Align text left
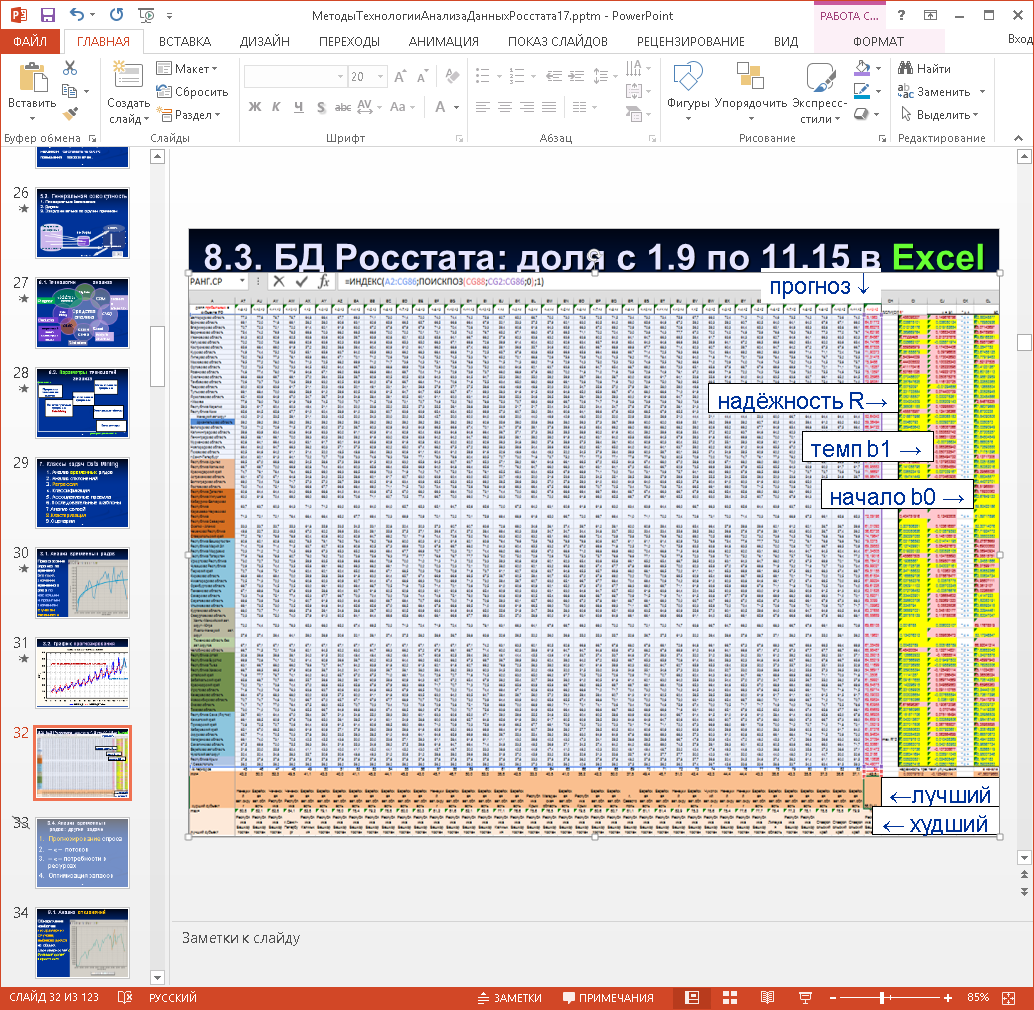 coord(483,107)
